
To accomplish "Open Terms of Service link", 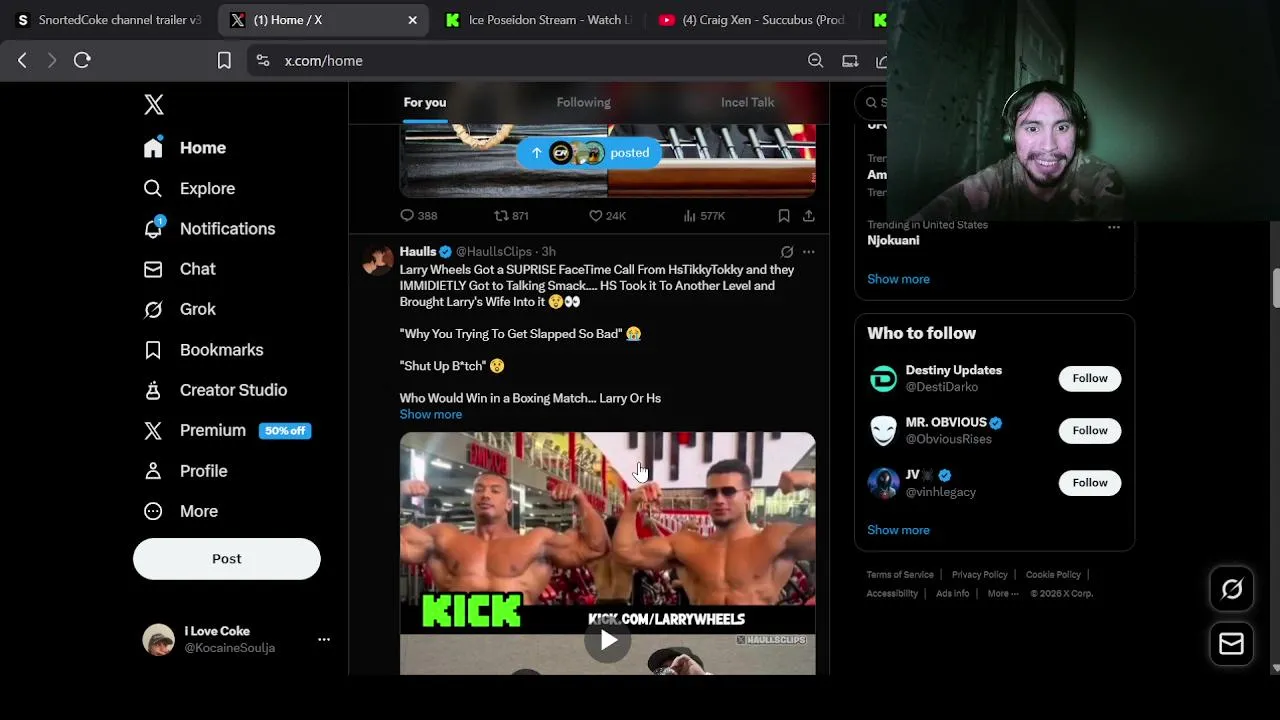I will [x=900, y=575].
